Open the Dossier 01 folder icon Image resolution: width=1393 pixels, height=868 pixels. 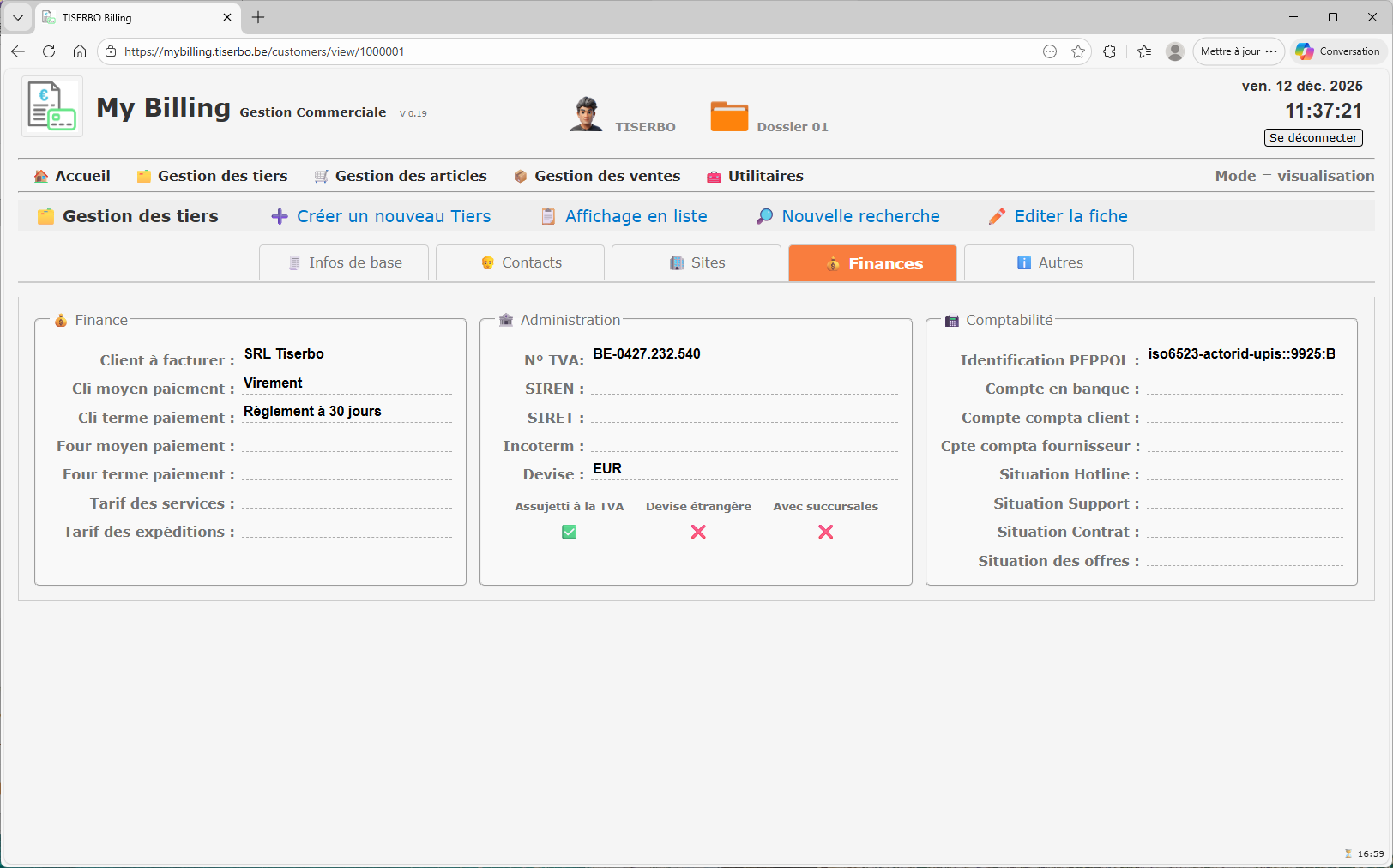(729, 115)
